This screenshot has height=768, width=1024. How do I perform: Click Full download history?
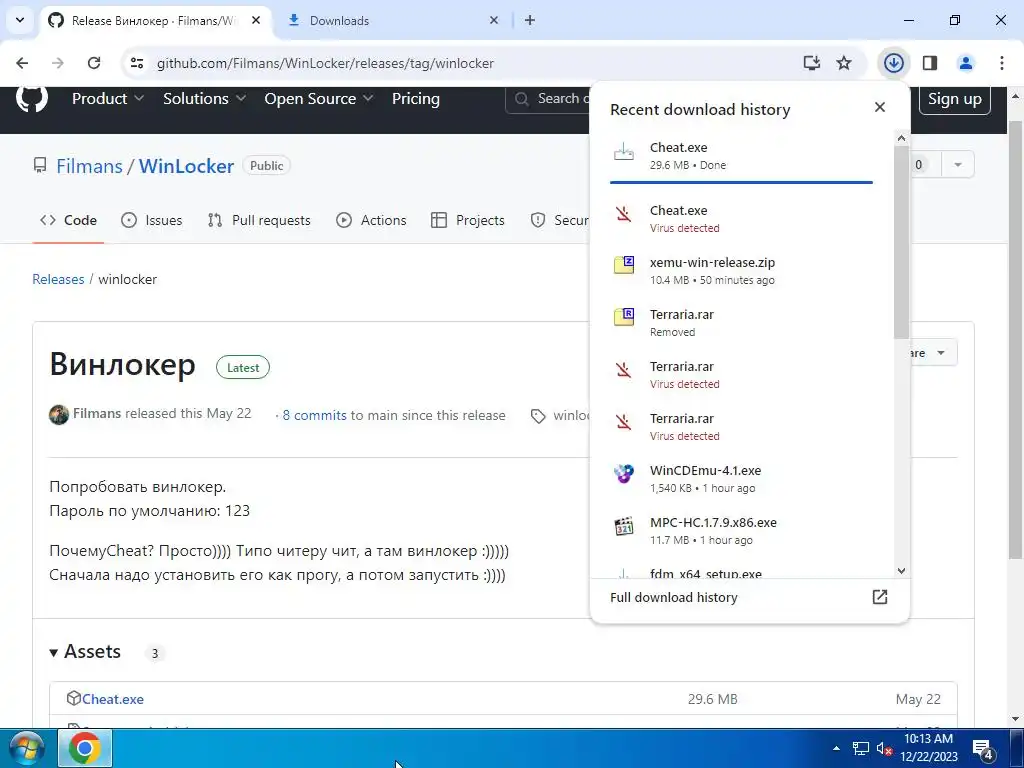(673, 597)
